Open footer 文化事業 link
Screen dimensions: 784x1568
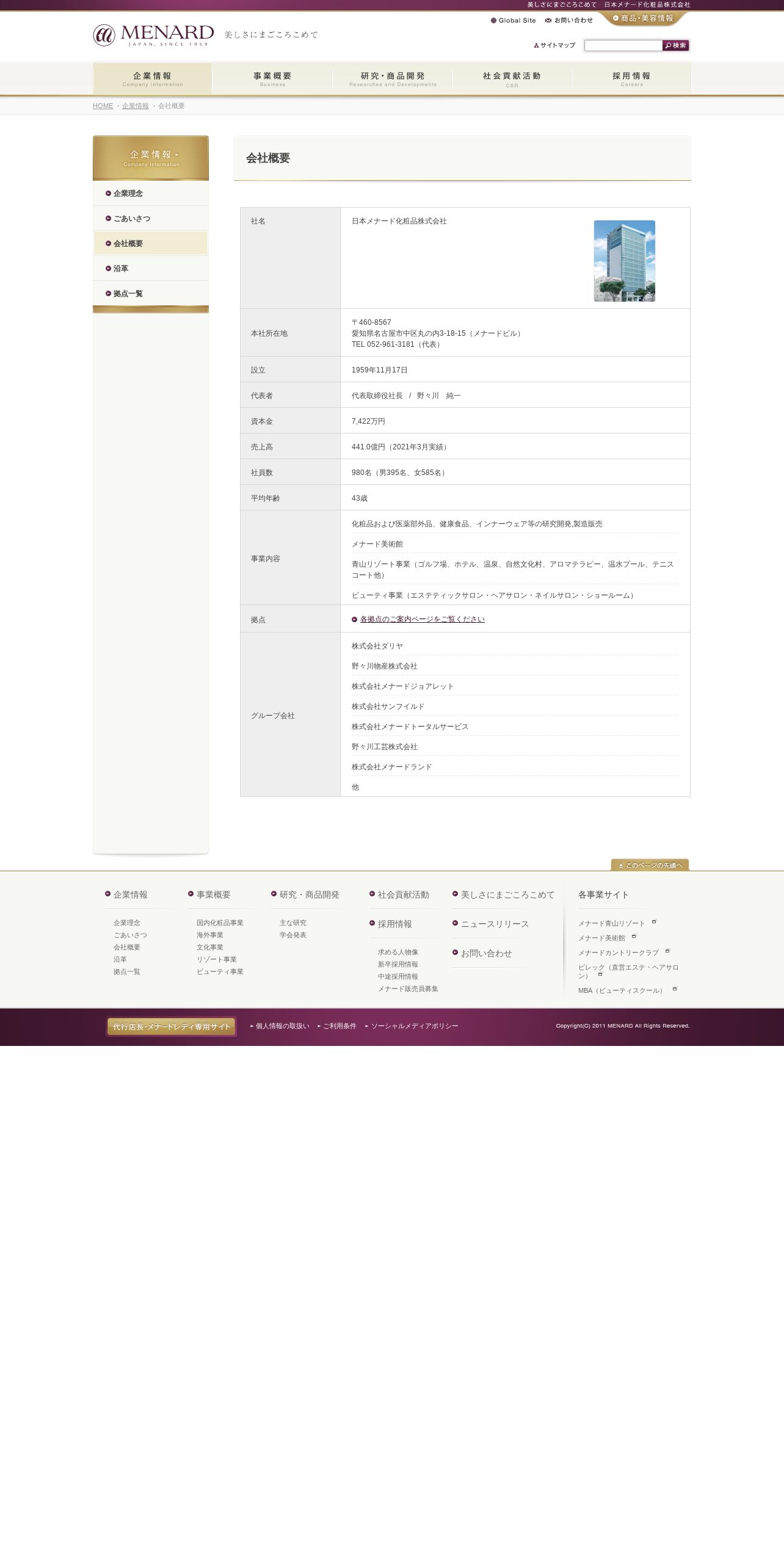[210, 947]
